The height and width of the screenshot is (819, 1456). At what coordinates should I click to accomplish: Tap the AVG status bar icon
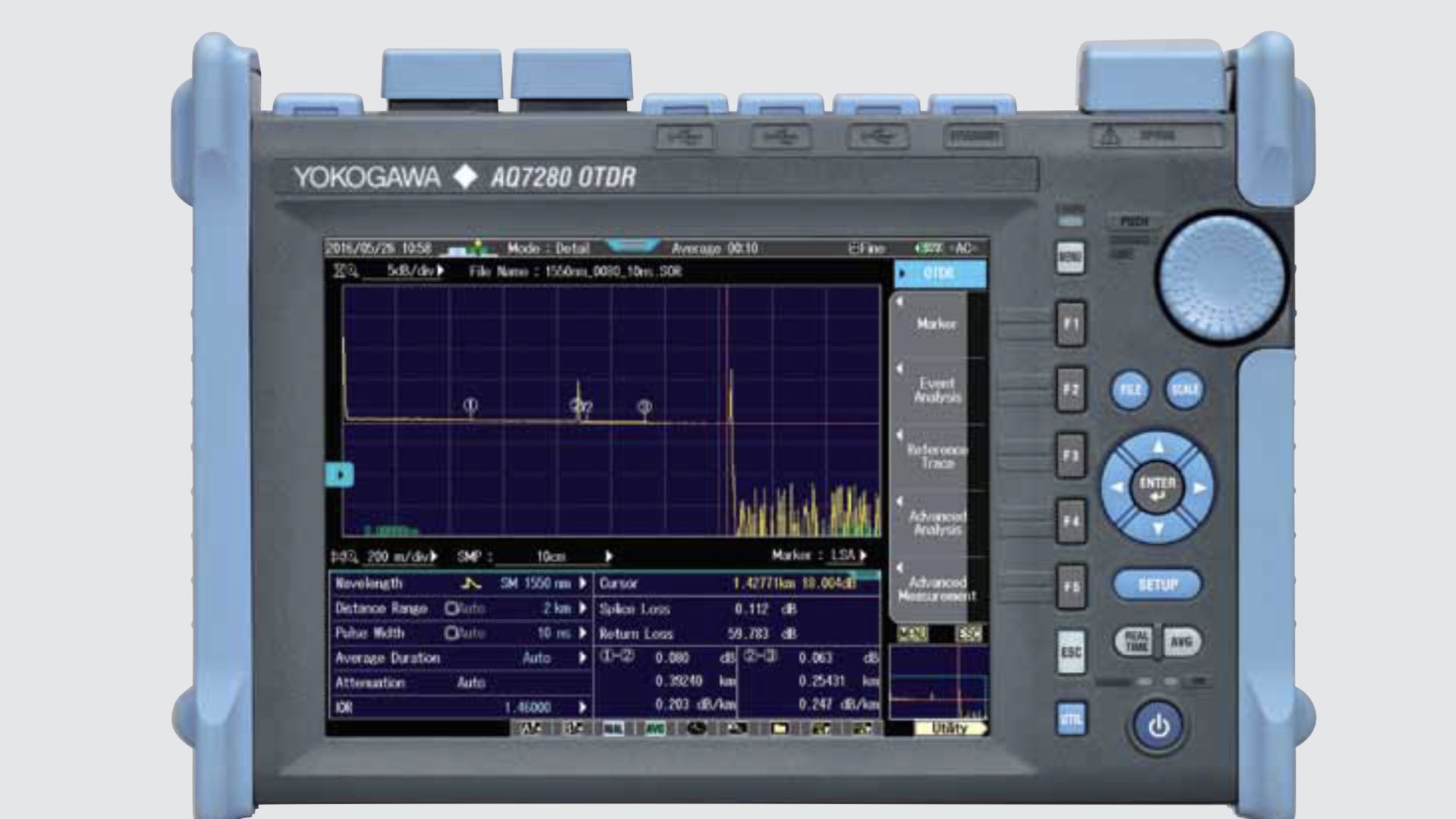[654, 729]
